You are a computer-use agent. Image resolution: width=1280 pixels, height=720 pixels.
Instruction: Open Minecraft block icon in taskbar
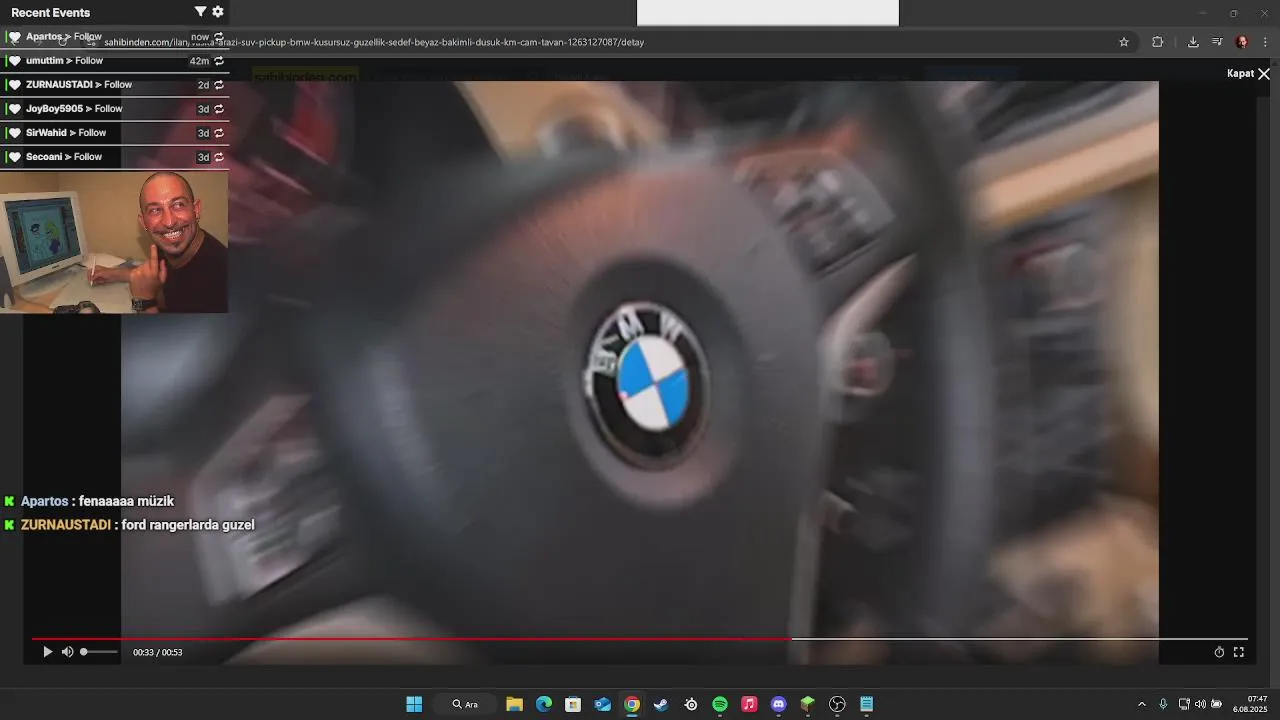pos(808,704)
